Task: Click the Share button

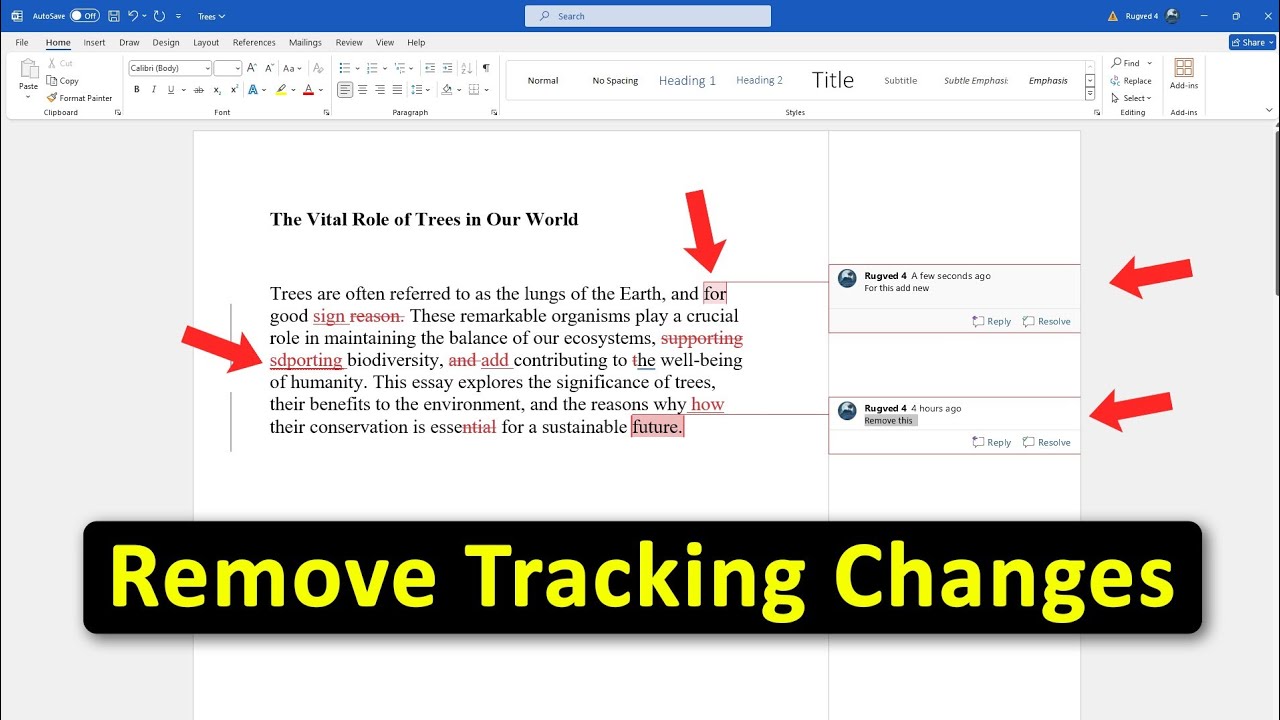Action: [1252, 43]
